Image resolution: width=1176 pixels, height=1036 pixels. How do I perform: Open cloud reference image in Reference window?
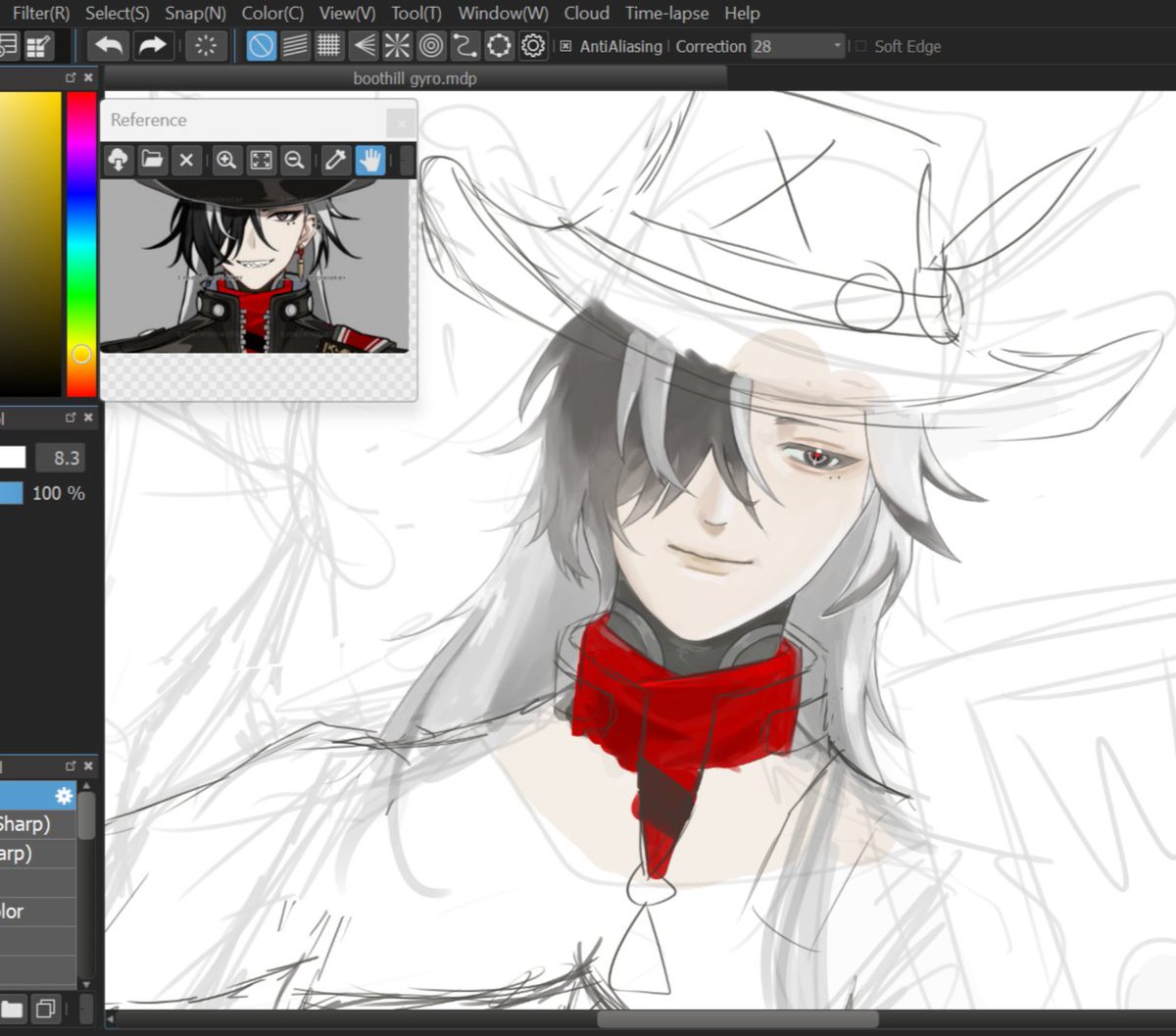pyautogui.click(x=118, y=160)
